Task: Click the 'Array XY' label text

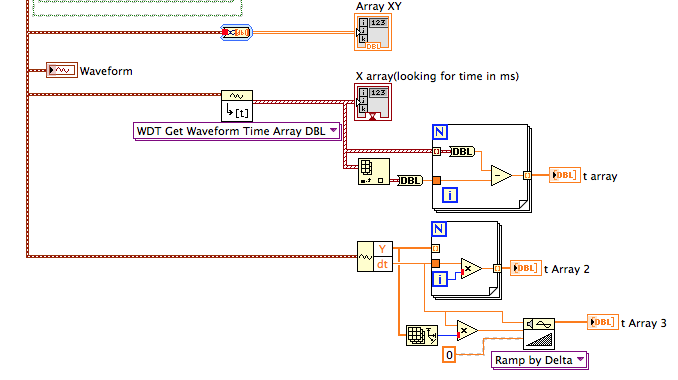Action: pos(379,6)
